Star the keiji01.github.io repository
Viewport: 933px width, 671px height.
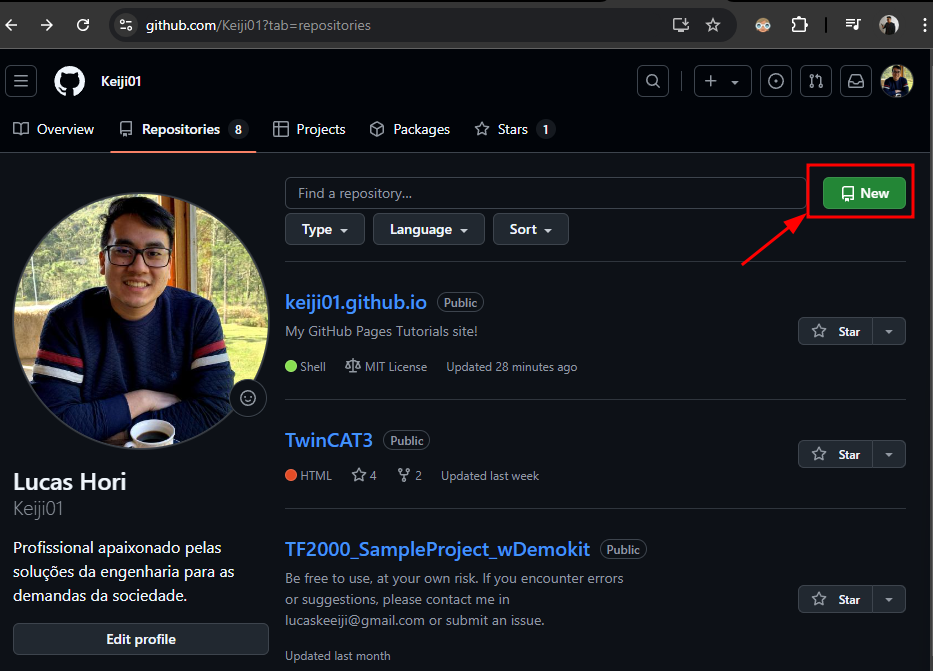coord(836,331)
